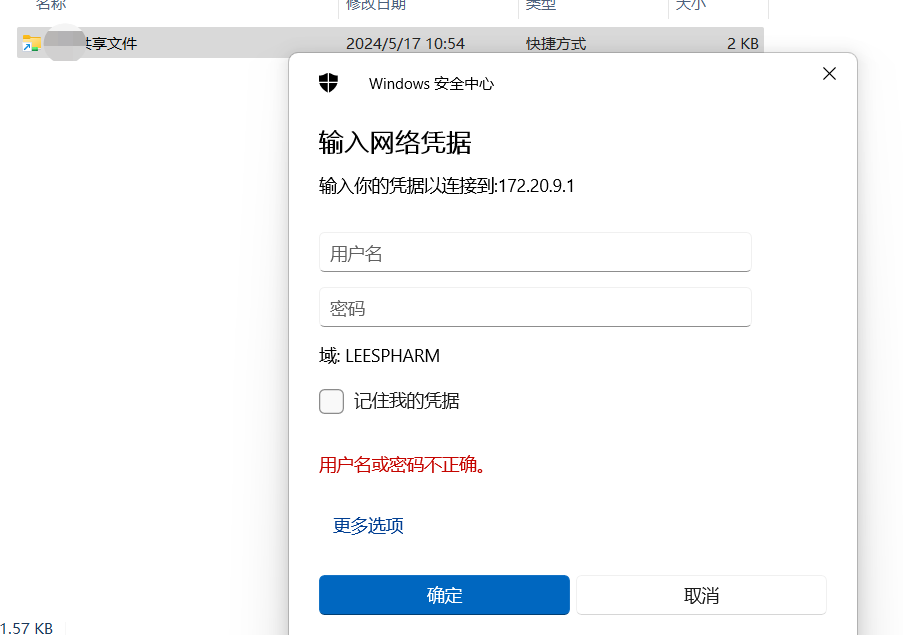Click the date 2024/5/17 10:54 cell

[405, 44]
